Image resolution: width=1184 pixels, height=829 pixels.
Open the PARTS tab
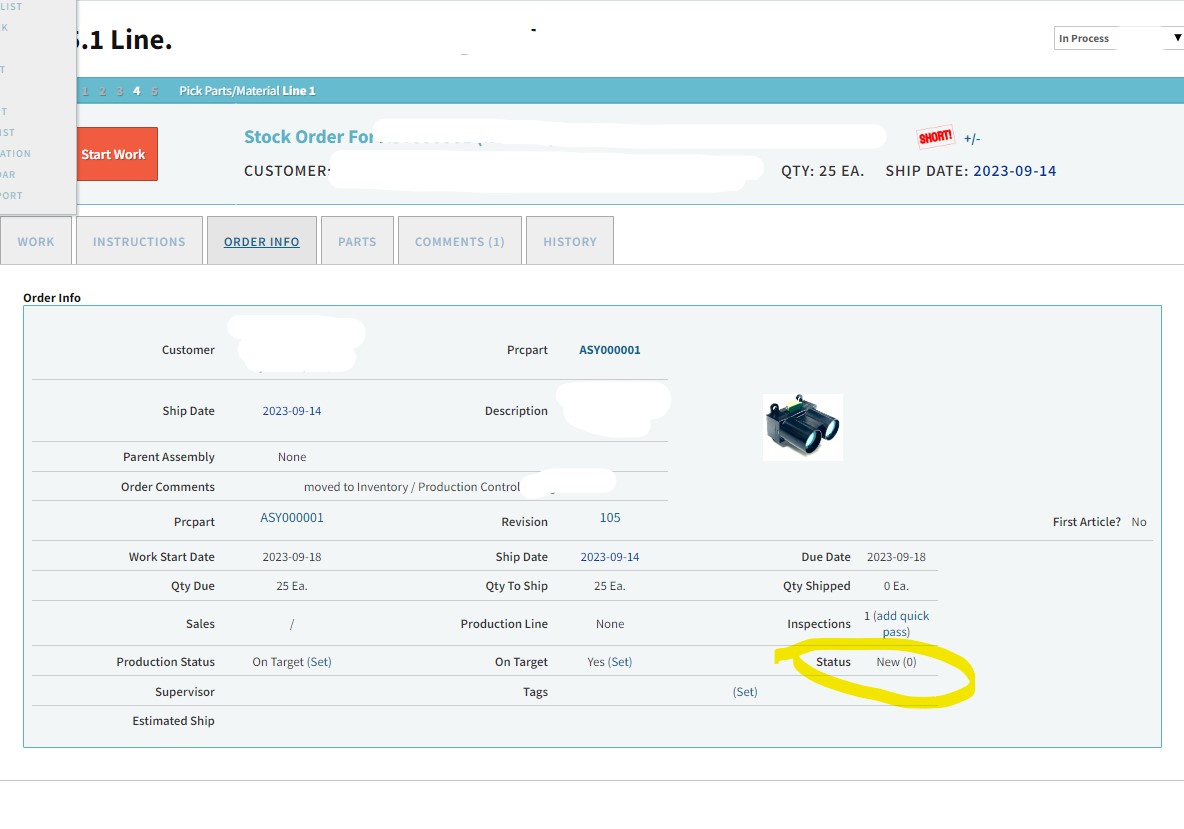pyautogui.click(x=357, y=241)
